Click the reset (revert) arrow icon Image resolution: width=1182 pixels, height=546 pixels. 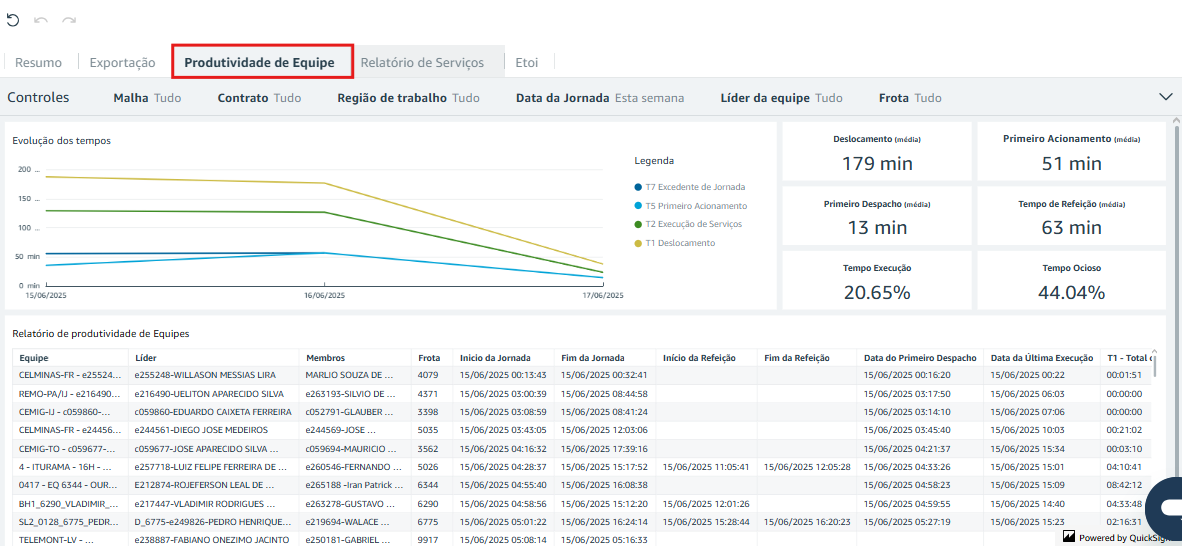13,20
